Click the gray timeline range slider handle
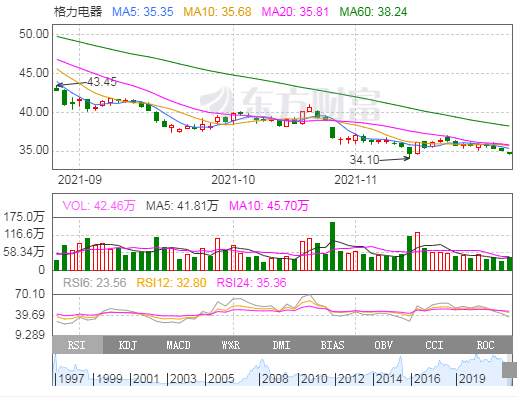Viewport: 517px width, 397px height. [509, 370]
